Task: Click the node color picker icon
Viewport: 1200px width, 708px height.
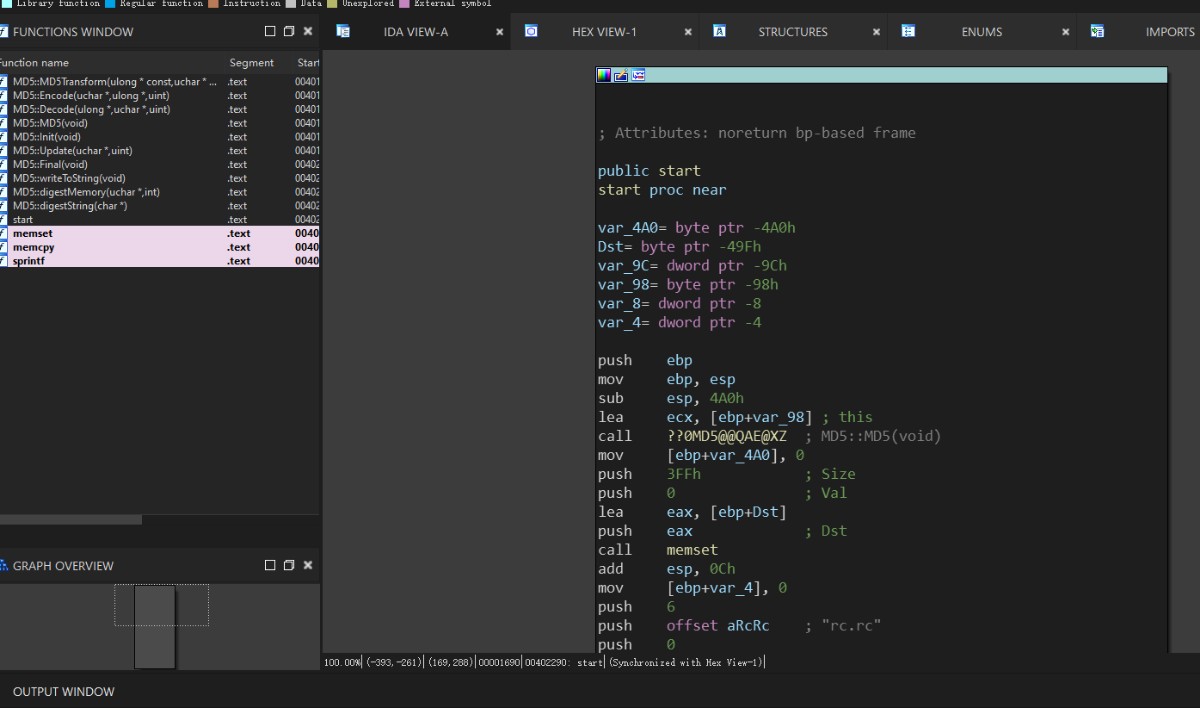Action: tap(603, 75)
